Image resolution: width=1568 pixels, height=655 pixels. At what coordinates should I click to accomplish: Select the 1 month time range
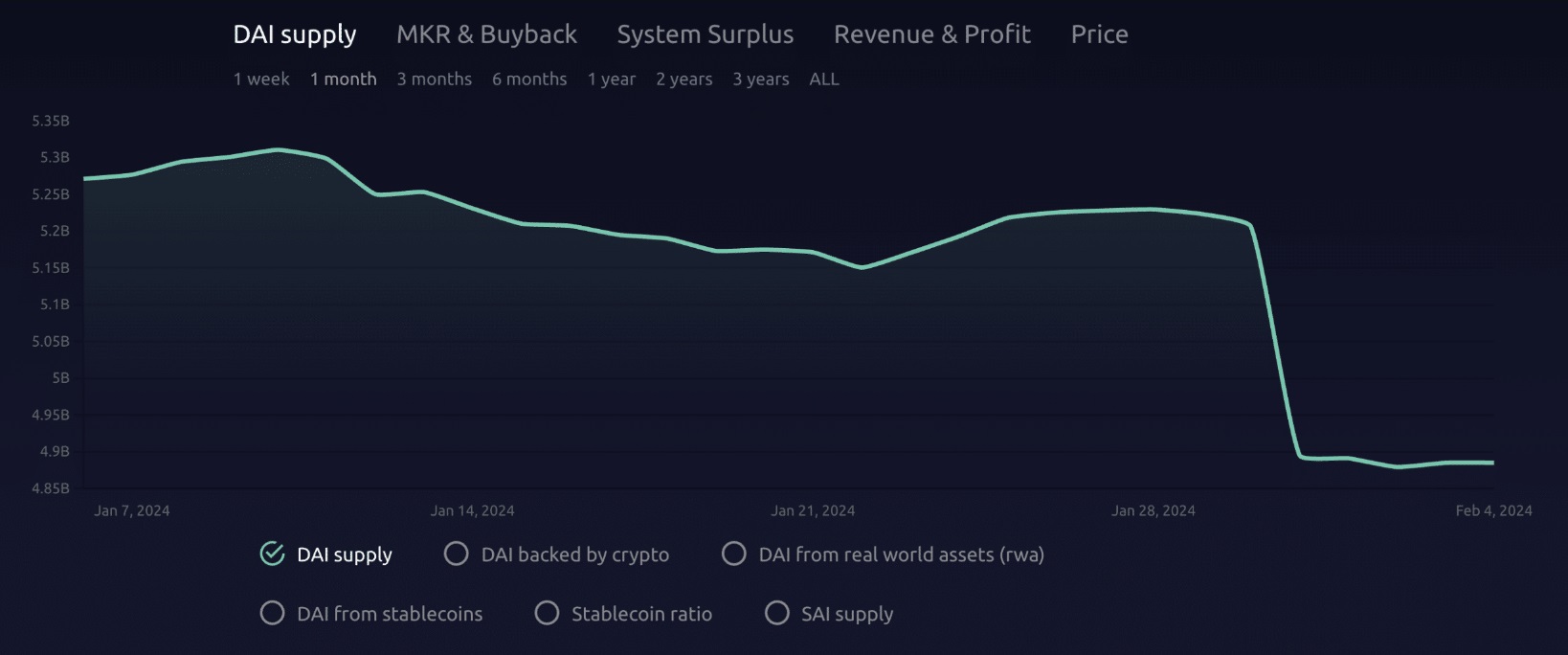[344, 79]
